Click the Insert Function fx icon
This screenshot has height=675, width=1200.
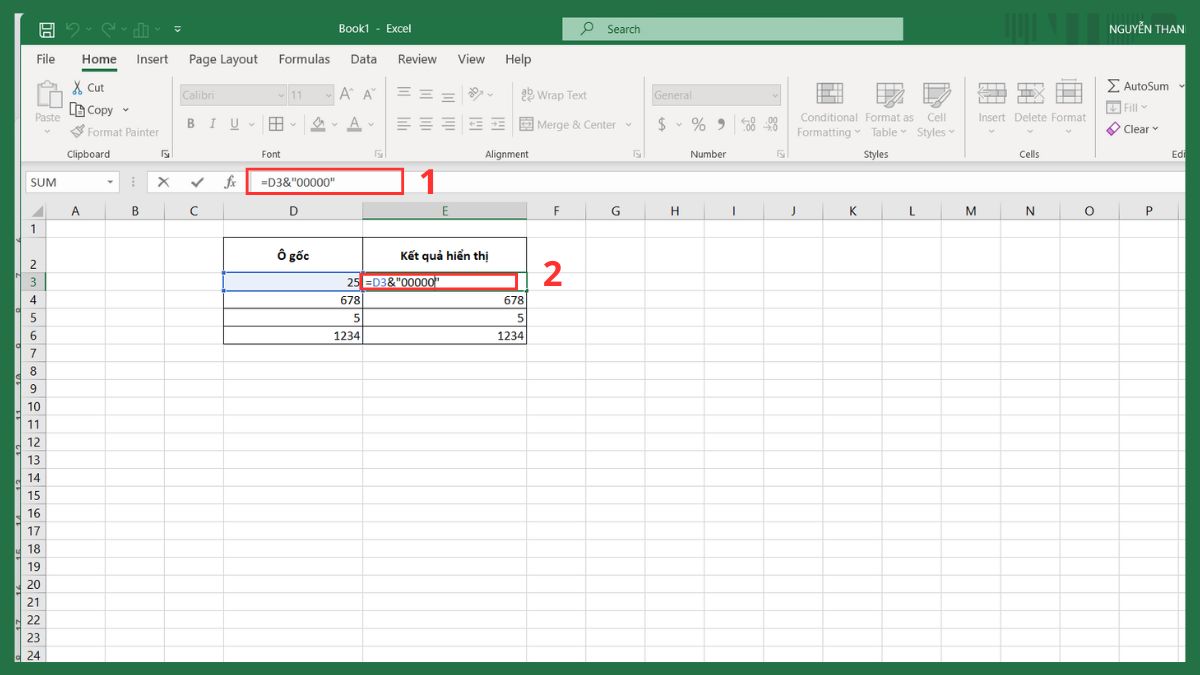230,182
